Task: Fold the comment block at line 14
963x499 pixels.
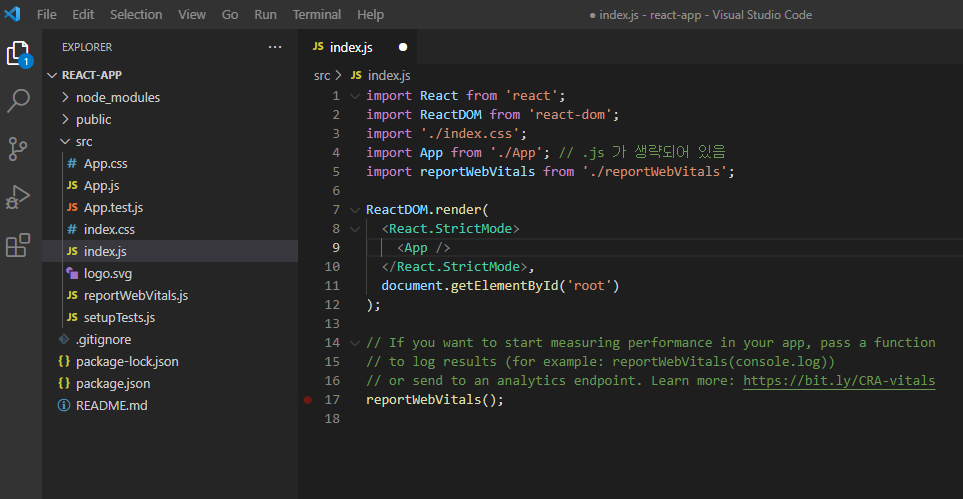Action: click(x=354, y=342)
